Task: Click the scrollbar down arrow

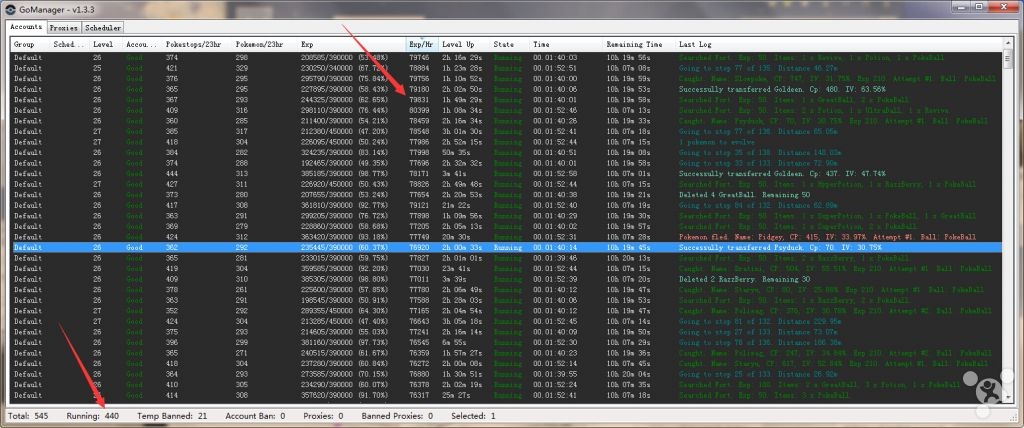Action: click(1007, 399)
